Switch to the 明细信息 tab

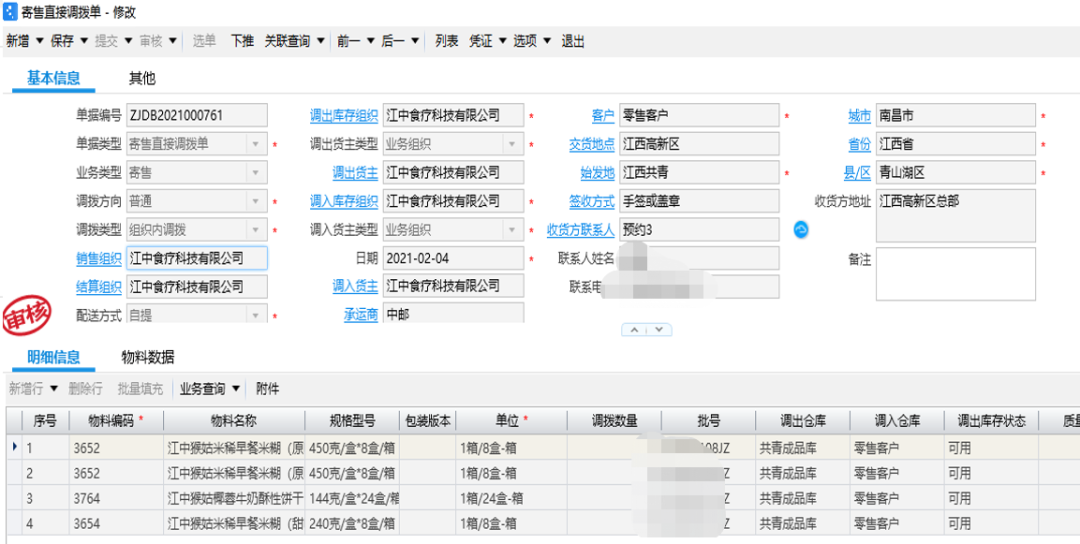54,357
